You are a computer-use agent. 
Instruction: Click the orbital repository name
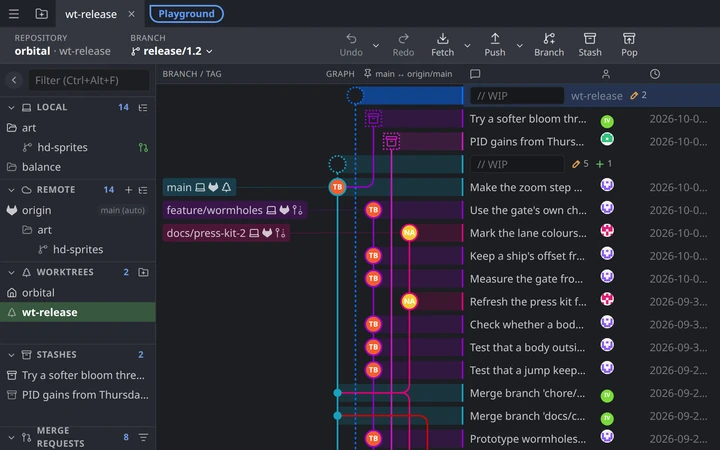pos(32,51)
